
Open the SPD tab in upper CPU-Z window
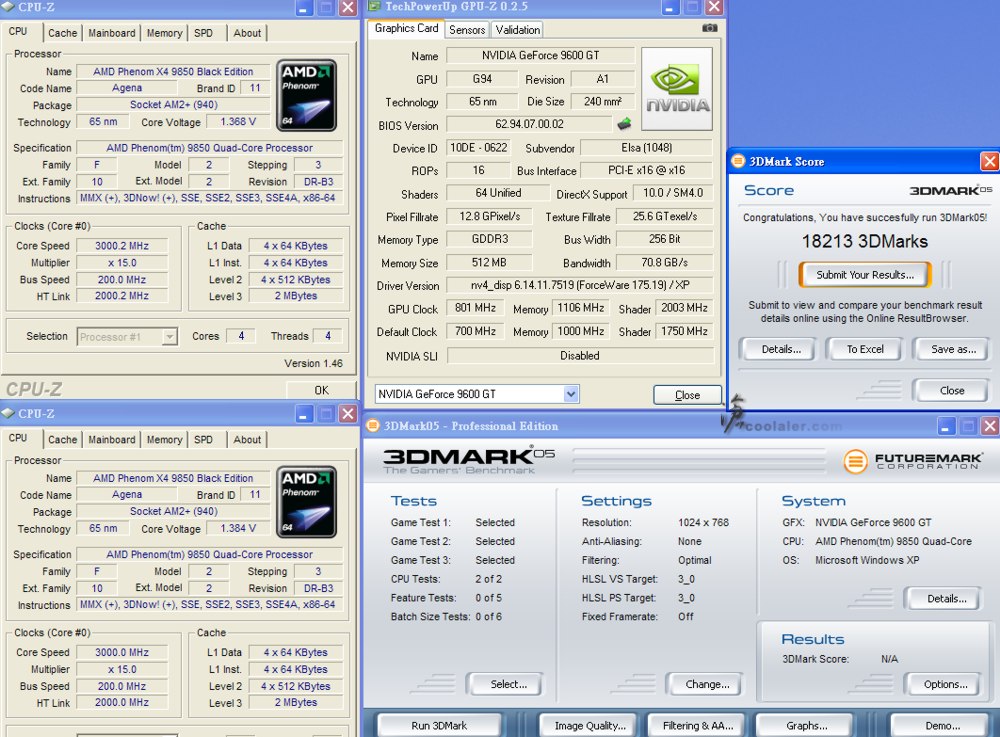[x=203, y=33]
